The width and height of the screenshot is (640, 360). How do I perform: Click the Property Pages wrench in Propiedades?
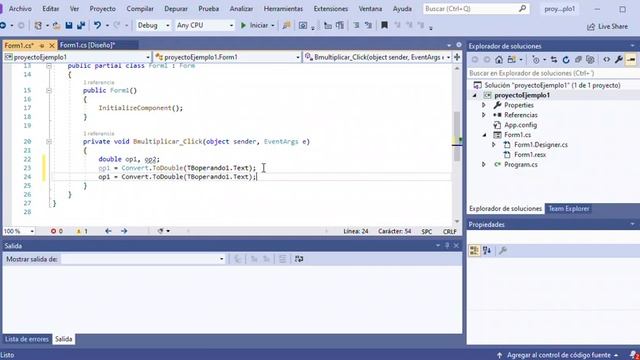[503, 251]
